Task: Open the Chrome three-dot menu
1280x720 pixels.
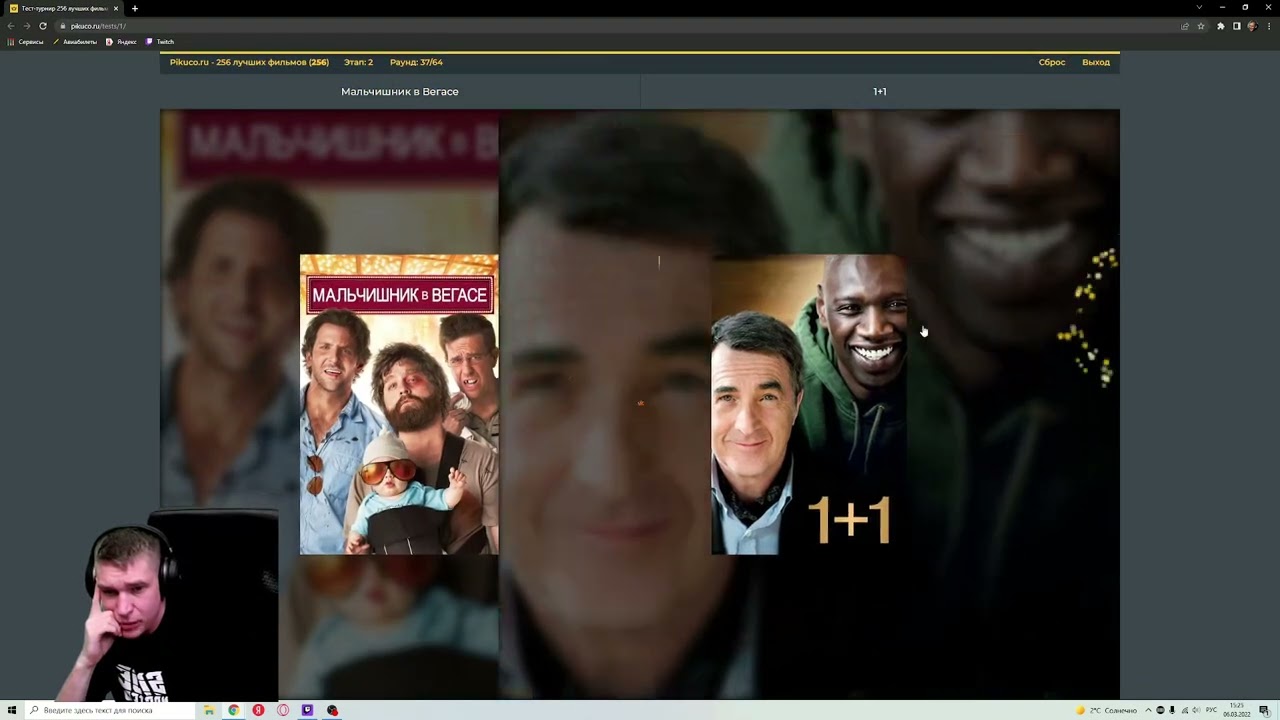Action: pyautogui.click(x=1268, y=26)
